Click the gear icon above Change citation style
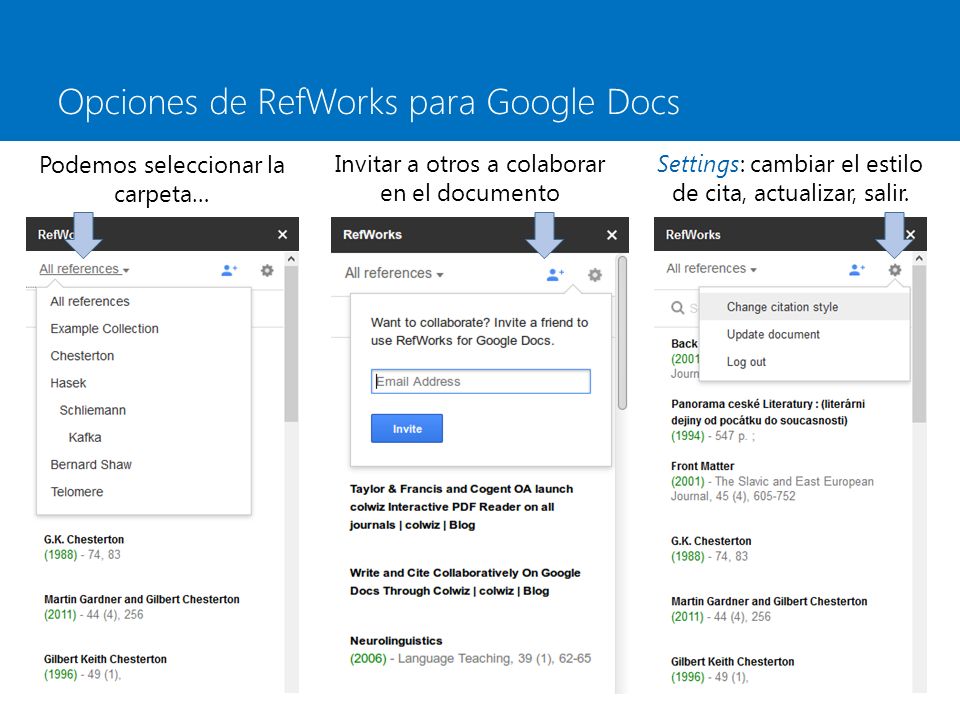 click(894, 269)
